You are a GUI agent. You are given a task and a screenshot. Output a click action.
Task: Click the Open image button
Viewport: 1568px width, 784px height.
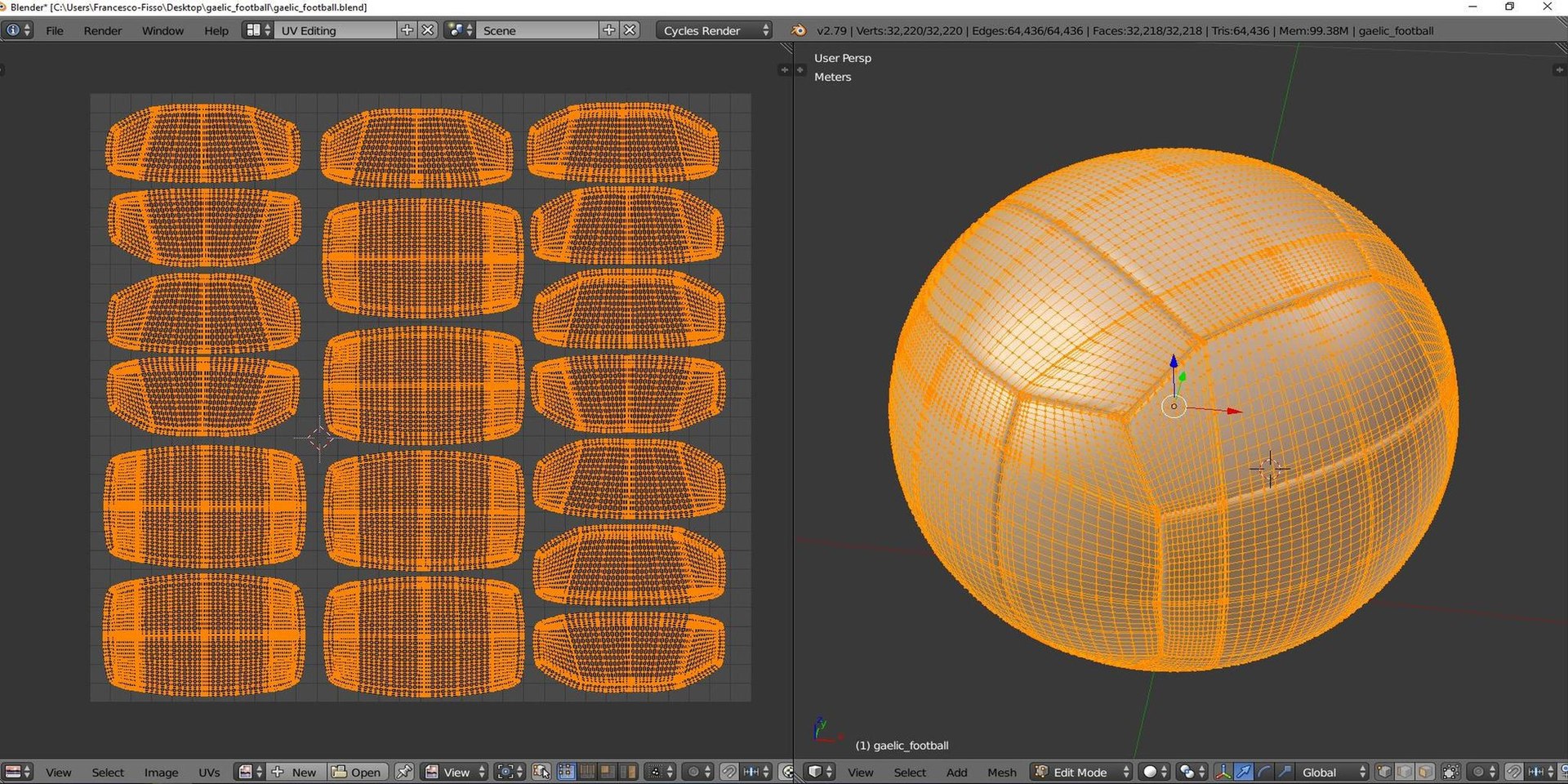click(x=357, y=772)
